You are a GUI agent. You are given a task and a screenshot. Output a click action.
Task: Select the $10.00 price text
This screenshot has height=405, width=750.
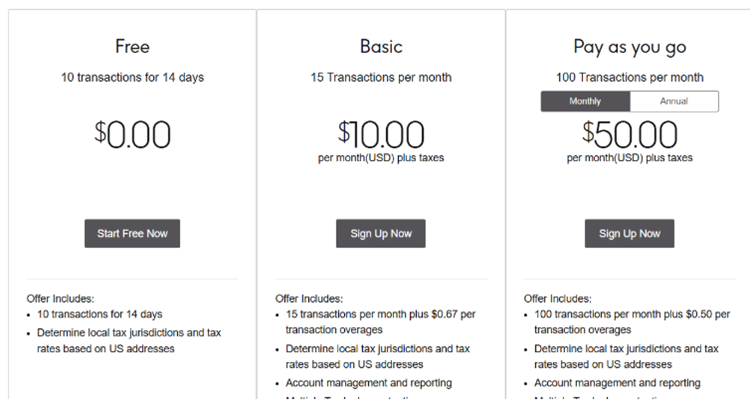point(380,134)
